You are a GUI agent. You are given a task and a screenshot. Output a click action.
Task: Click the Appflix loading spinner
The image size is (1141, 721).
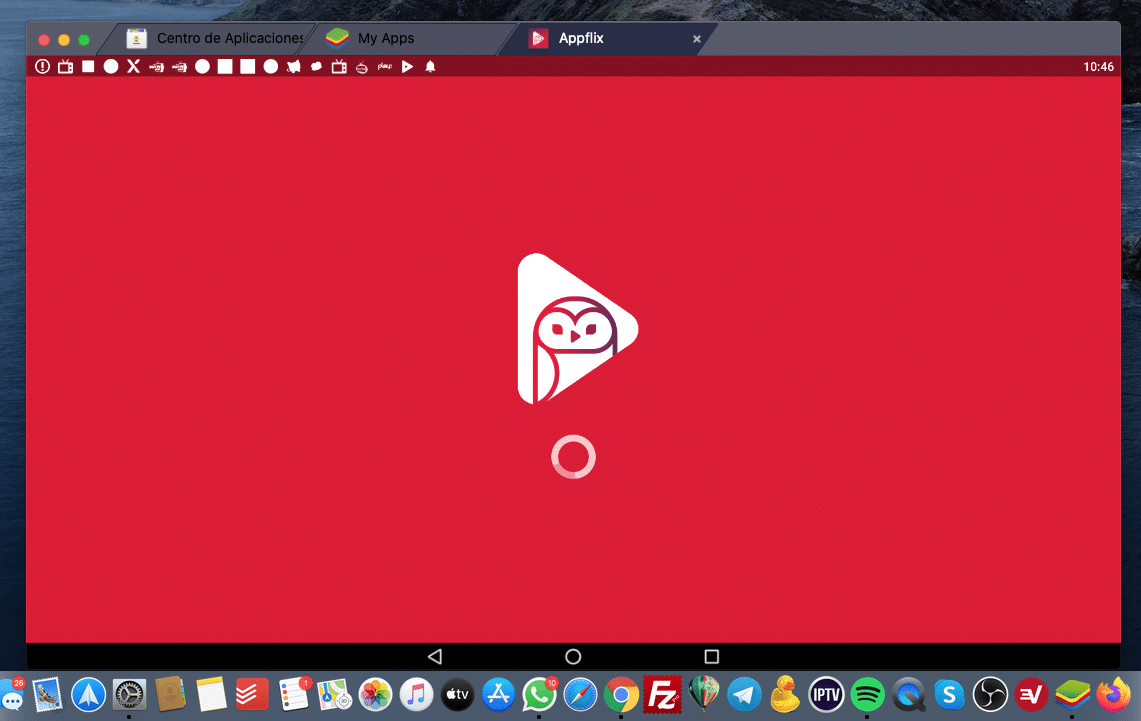(573, 456)
